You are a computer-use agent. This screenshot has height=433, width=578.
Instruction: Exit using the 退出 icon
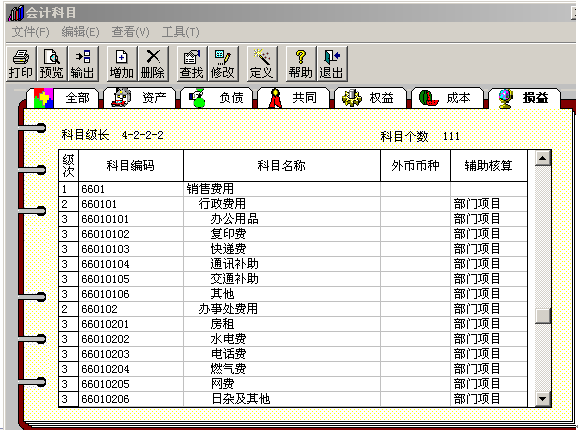click(x=332, y=64)
